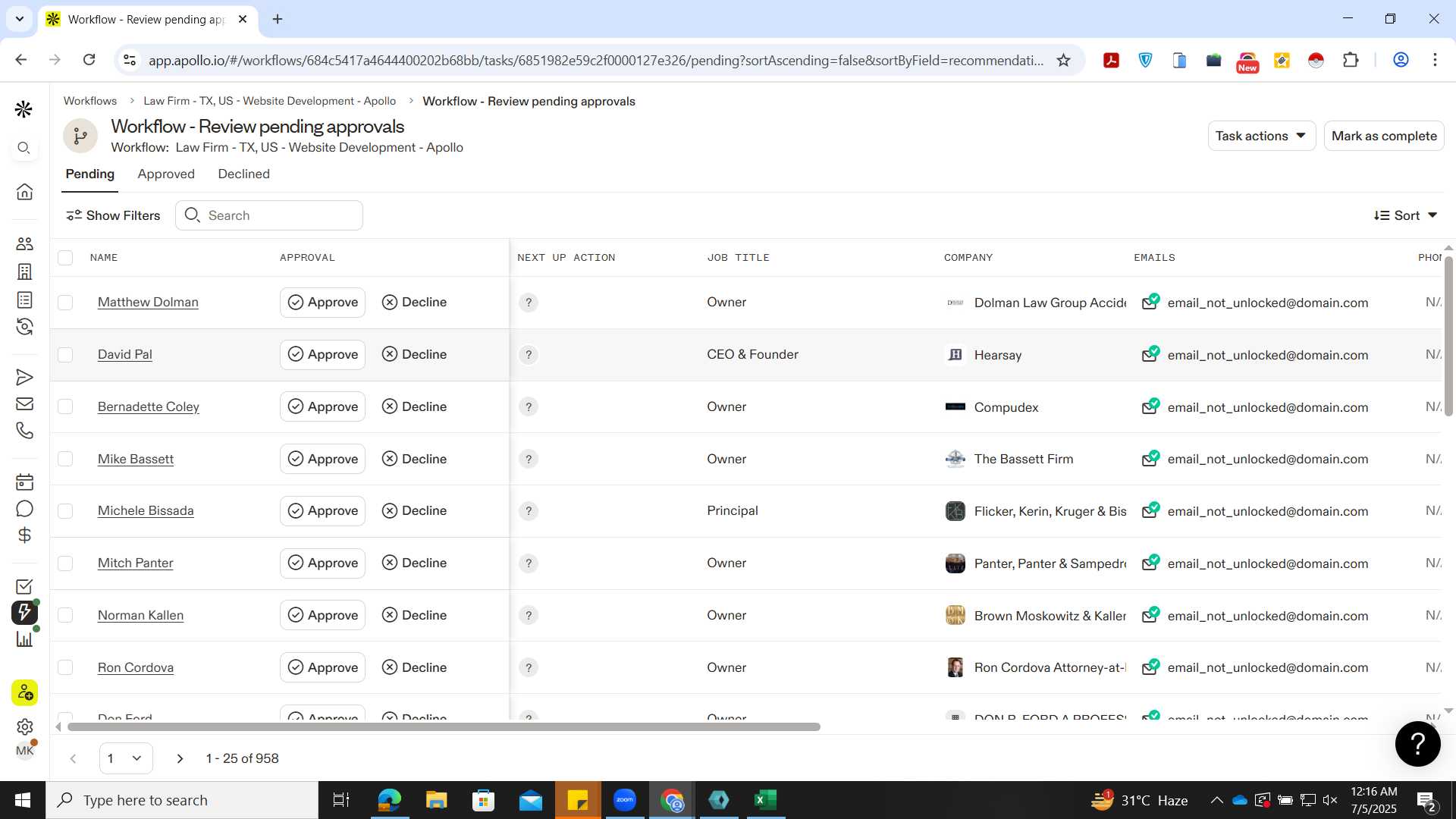Switch to the Pending tab
This screenshot has height=819, width=1456.
coord(89,174)
